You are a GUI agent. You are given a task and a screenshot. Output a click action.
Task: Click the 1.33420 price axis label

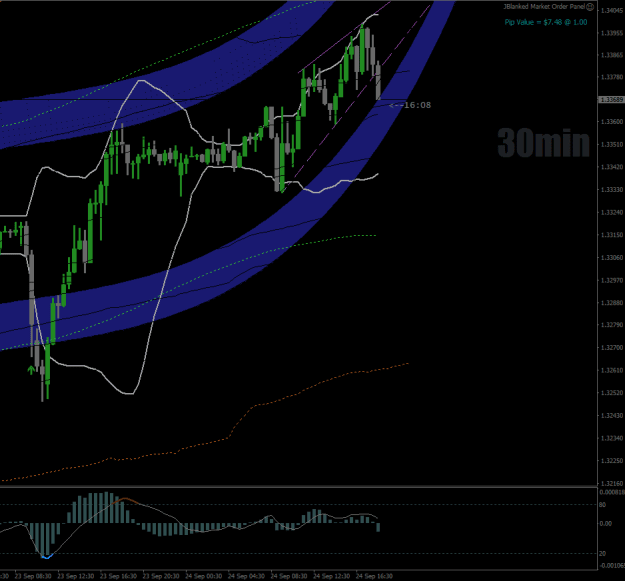(x=613, y=167)
